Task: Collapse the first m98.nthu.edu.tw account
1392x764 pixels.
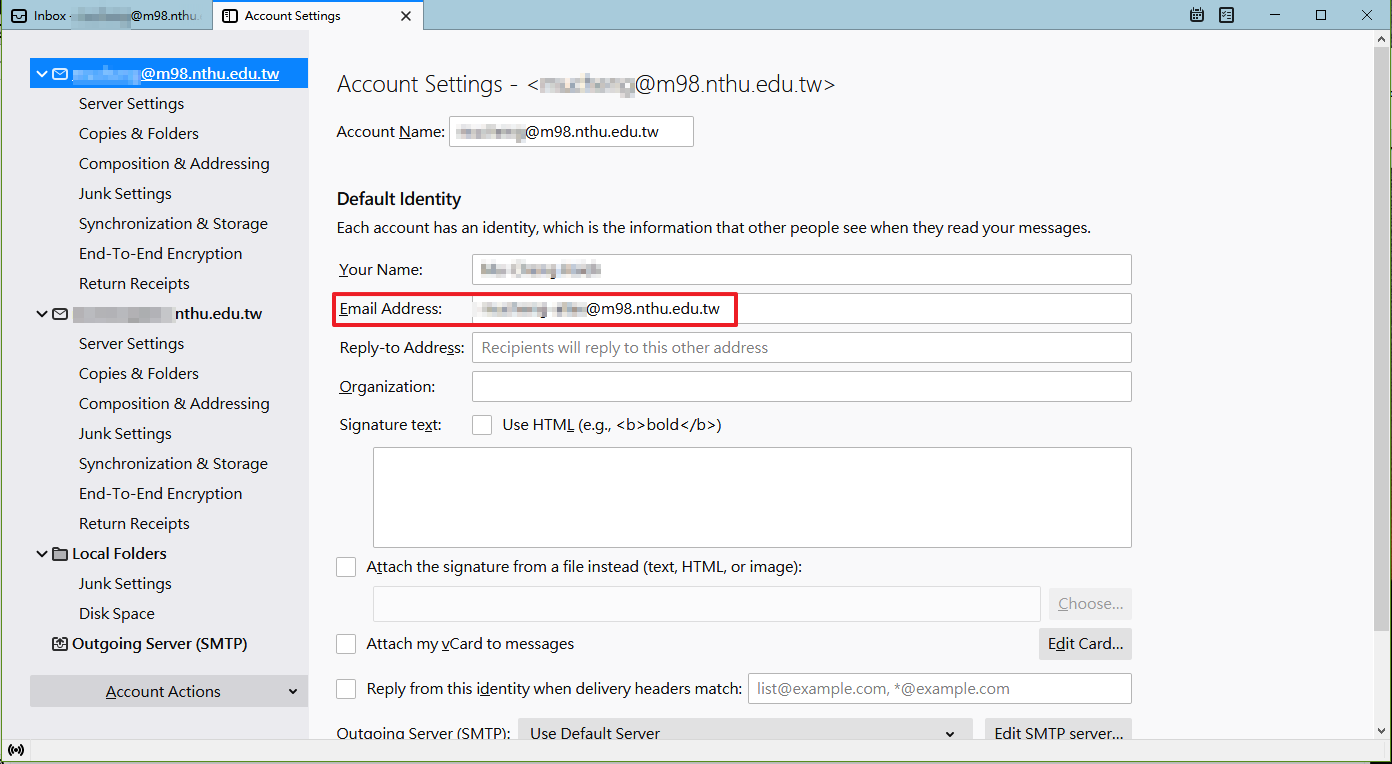Action: [x=42, y=74]
